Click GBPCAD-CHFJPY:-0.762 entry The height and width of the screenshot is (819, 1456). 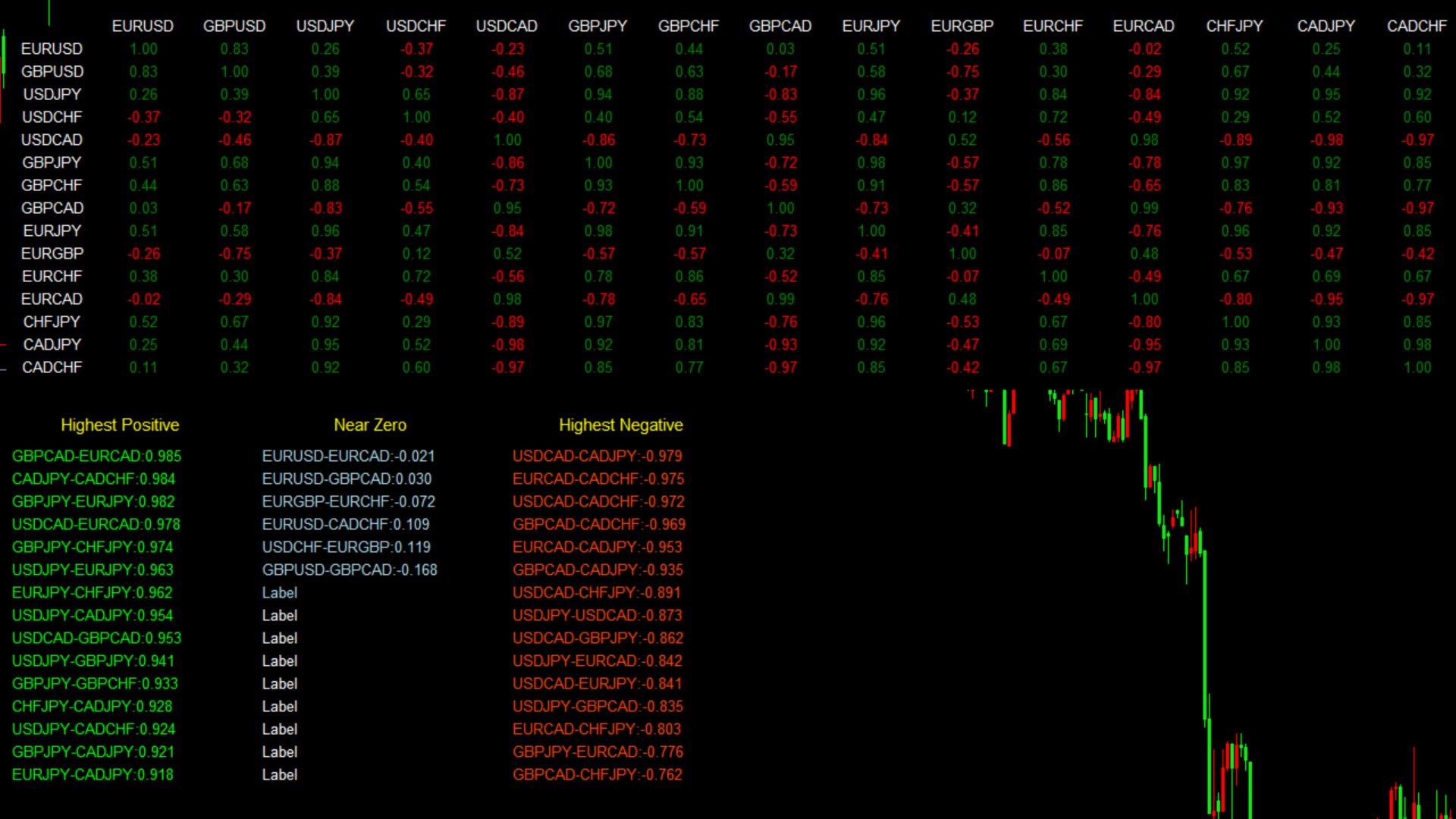coord(597,774)
